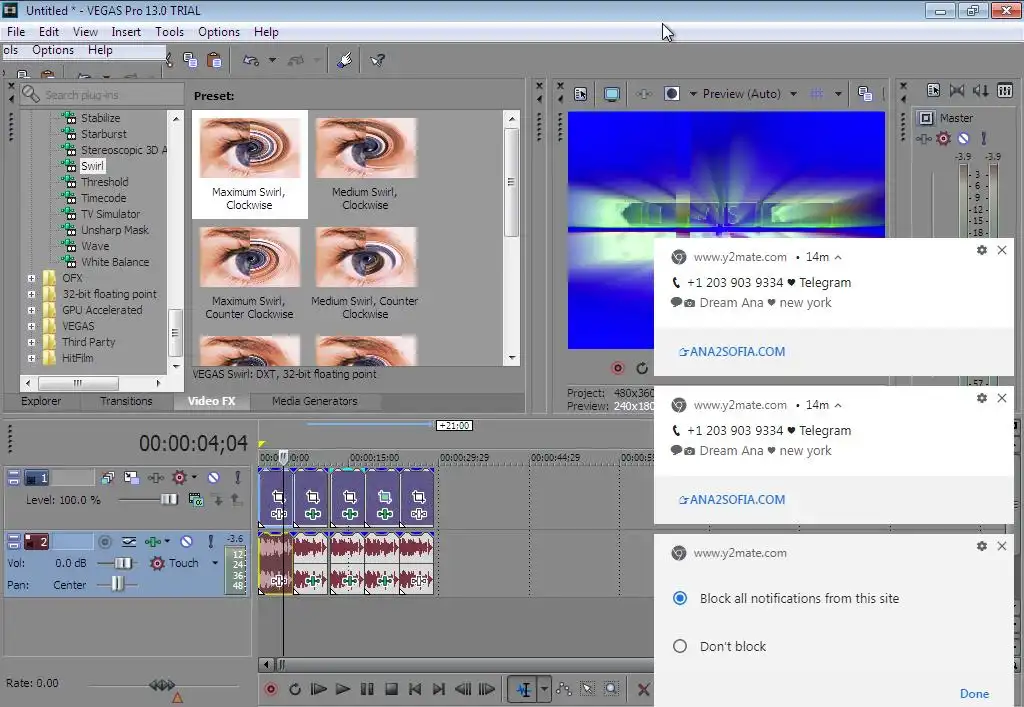Arm audio track 2 for record
The image size is (1024, 707).
(105, 541)
